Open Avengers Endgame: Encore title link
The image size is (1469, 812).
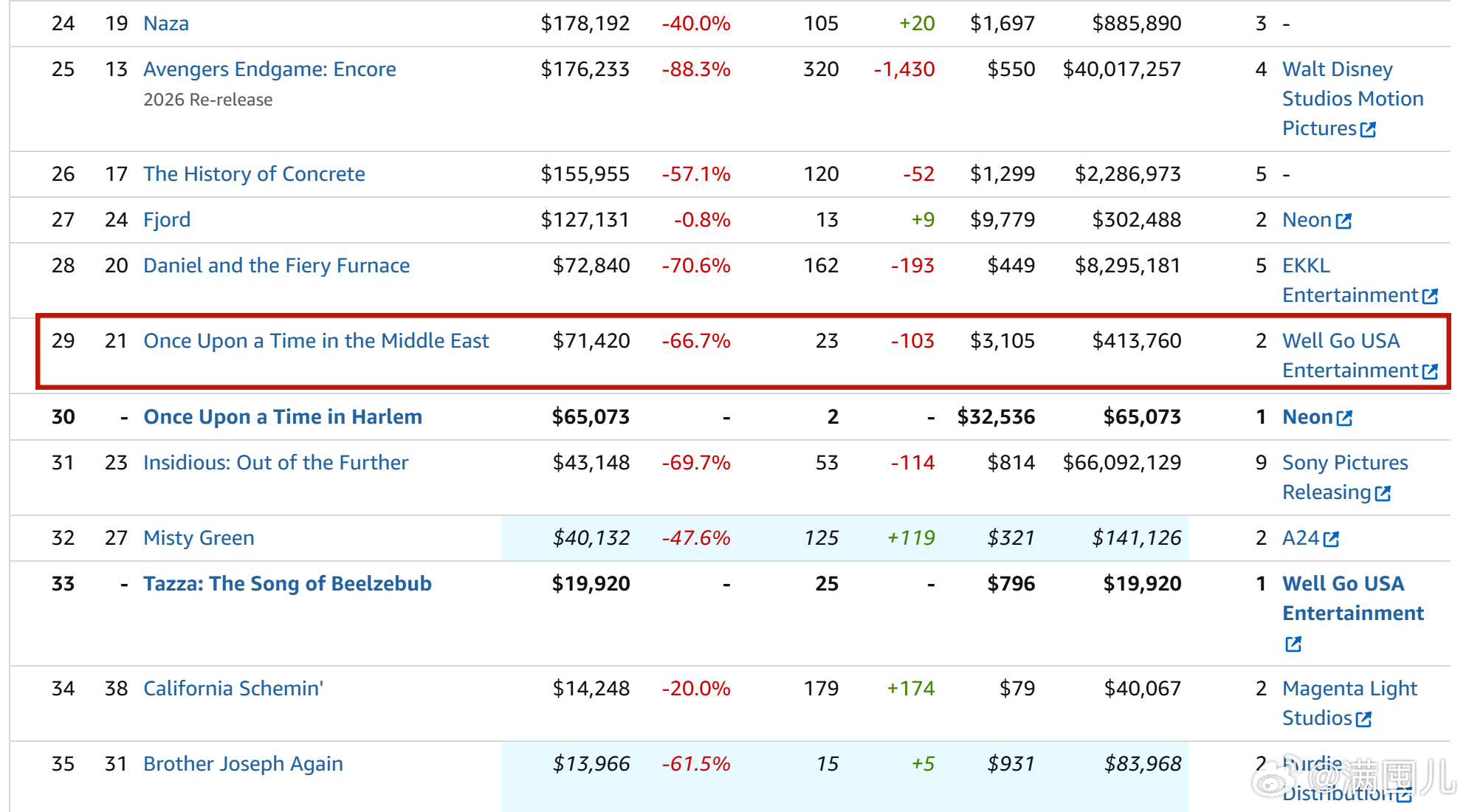click(x=269, y=69)
